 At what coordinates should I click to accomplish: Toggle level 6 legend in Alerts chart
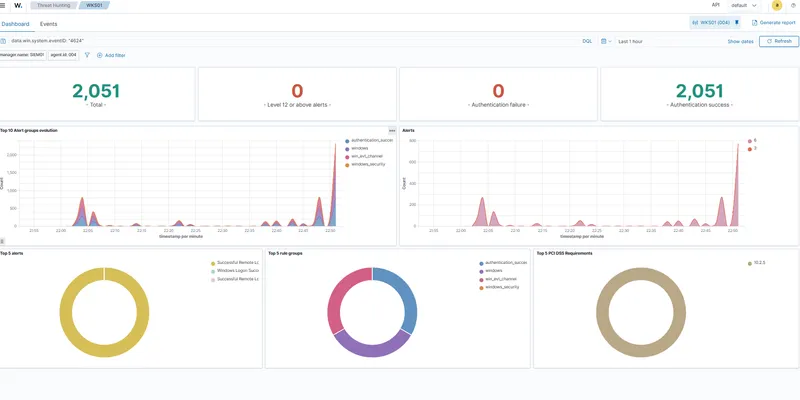pyautogui.click(x=752, y=141)
